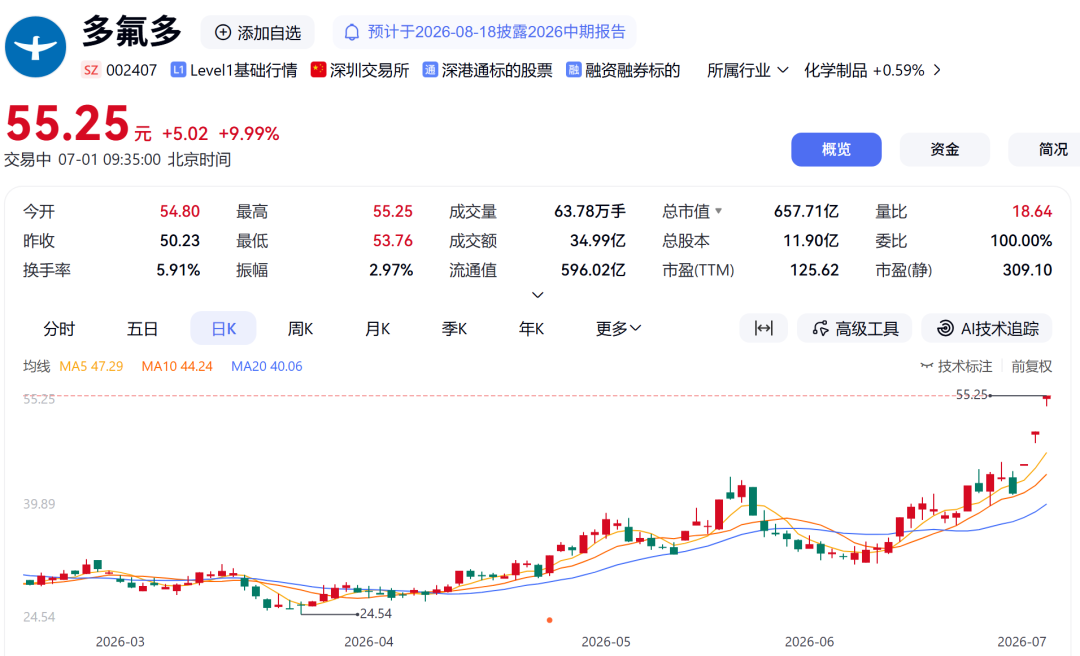Open the 概览 overview tab

[836, 150]
